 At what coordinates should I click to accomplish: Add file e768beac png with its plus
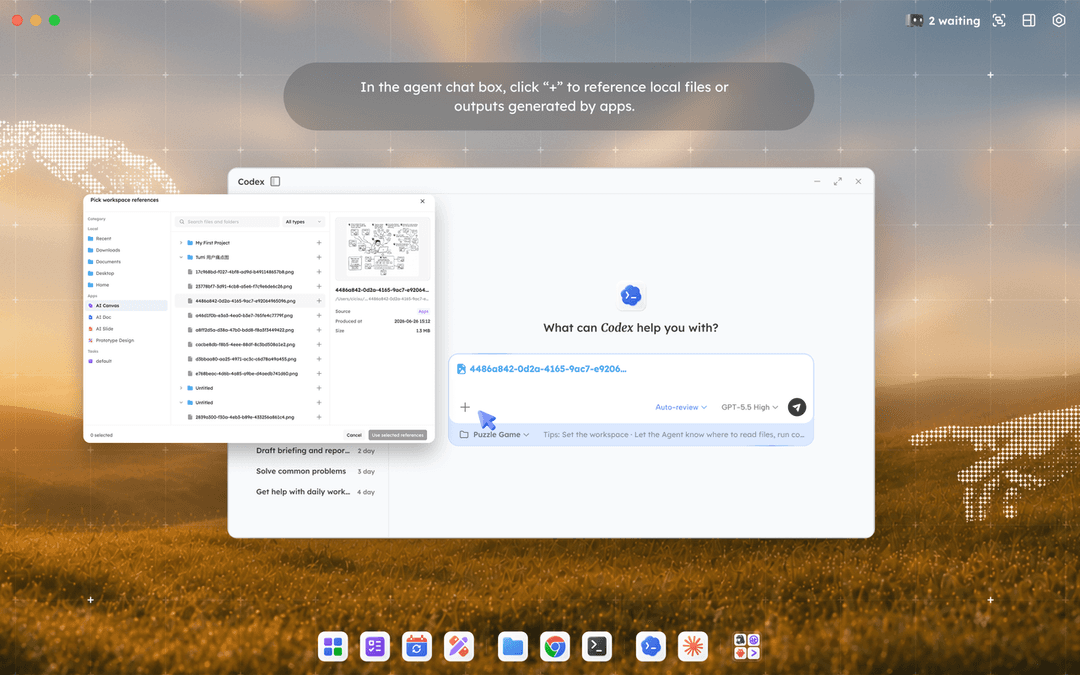319,373
